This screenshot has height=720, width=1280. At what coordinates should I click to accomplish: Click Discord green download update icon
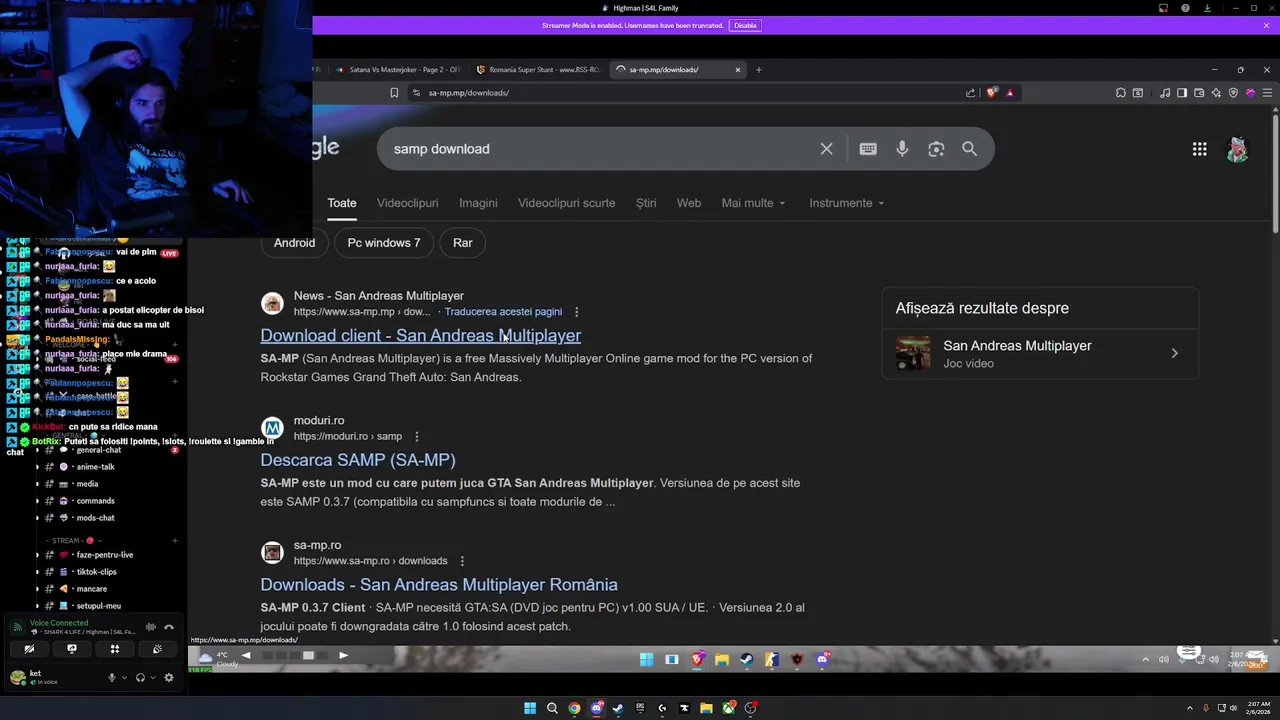pos(1207,8)
